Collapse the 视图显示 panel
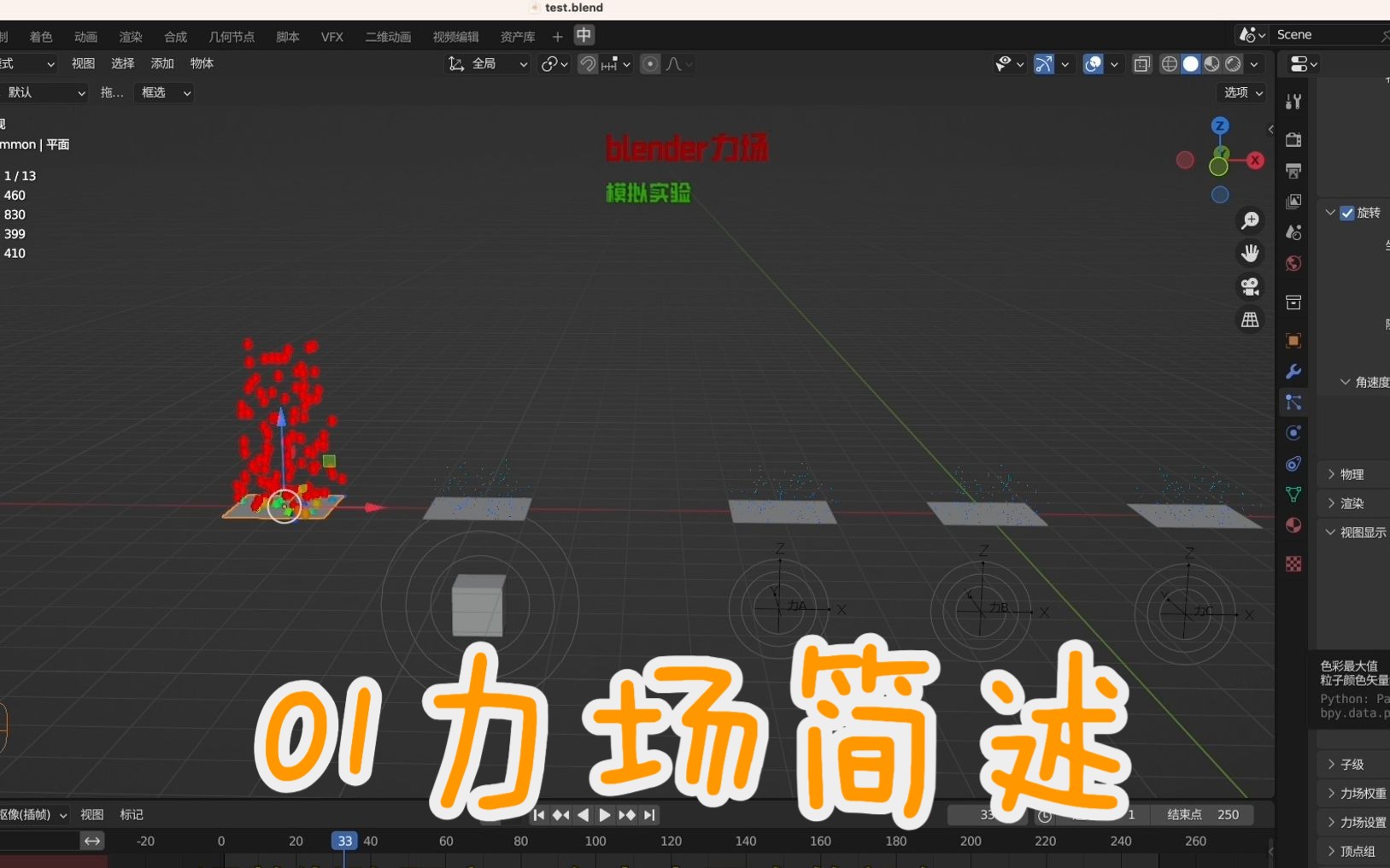This screenshot has height=868, width=1390. click(x=1358, y=532)
